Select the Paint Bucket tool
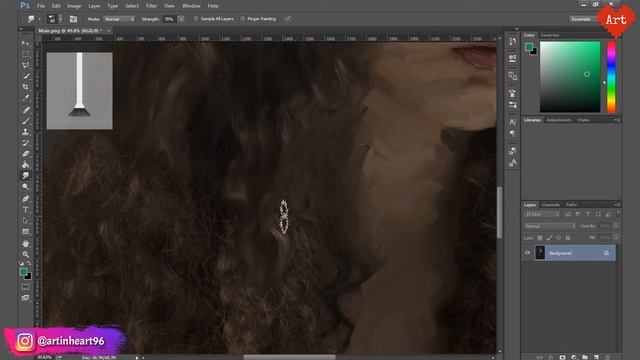The height and width of the screenshot is (360, 640). click(25, 164)
